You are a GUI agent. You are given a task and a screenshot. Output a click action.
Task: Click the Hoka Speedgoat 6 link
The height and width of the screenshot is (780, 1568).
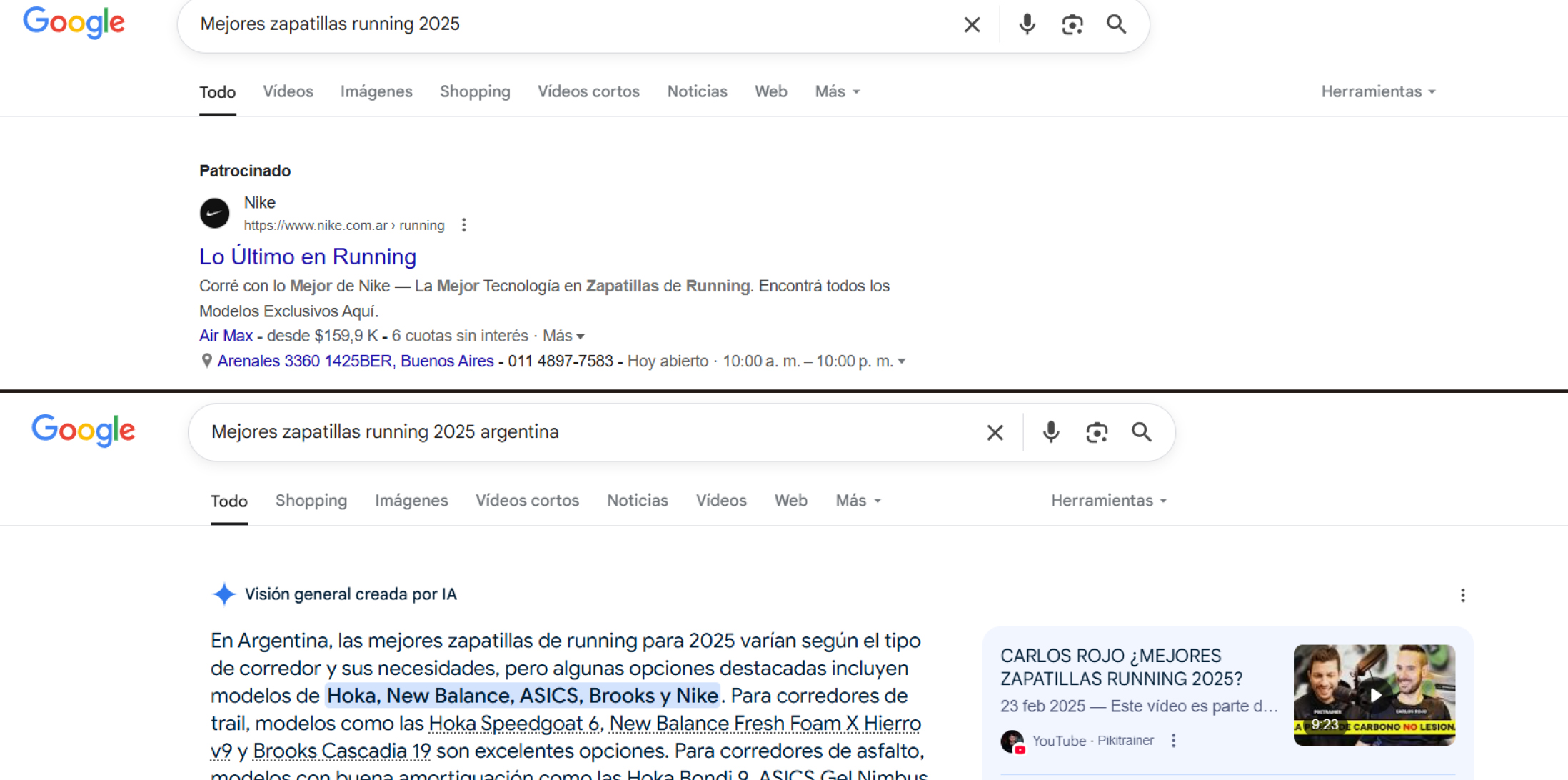(x=516, y=723)
